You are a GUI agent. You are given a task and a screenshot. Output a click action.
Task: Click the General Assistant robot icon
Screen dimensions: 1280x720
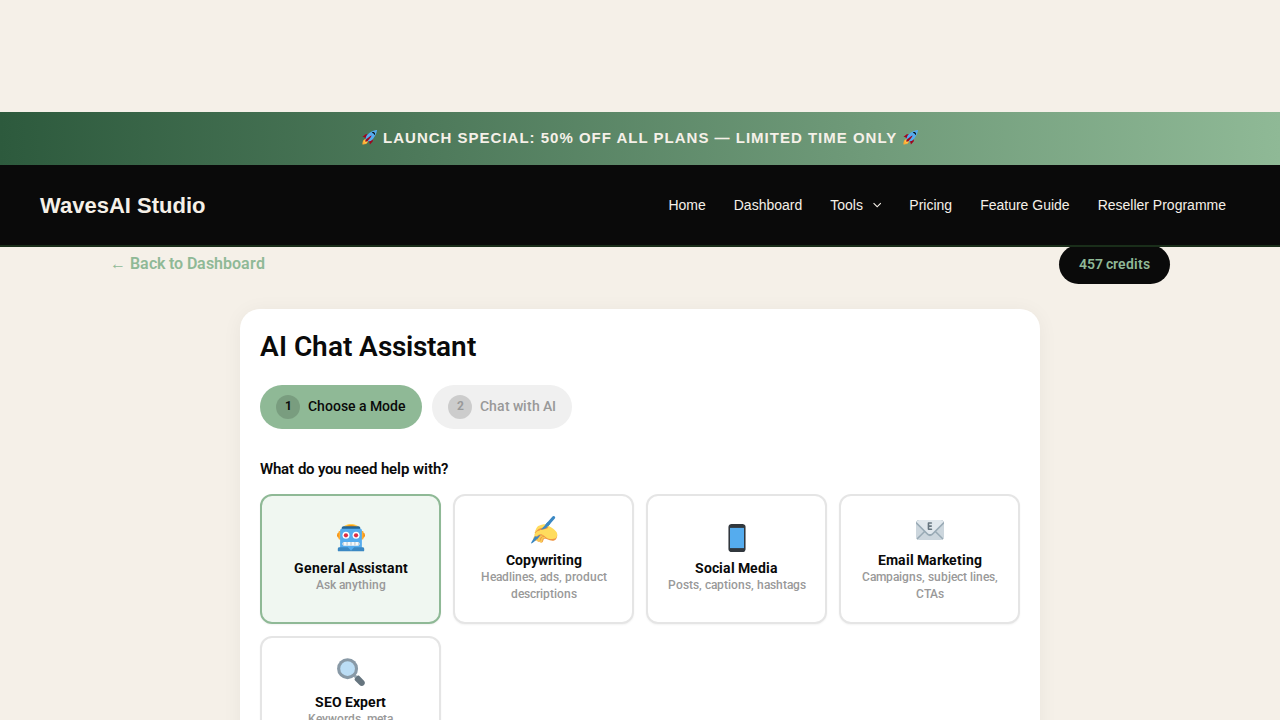[x=350, y=538]
